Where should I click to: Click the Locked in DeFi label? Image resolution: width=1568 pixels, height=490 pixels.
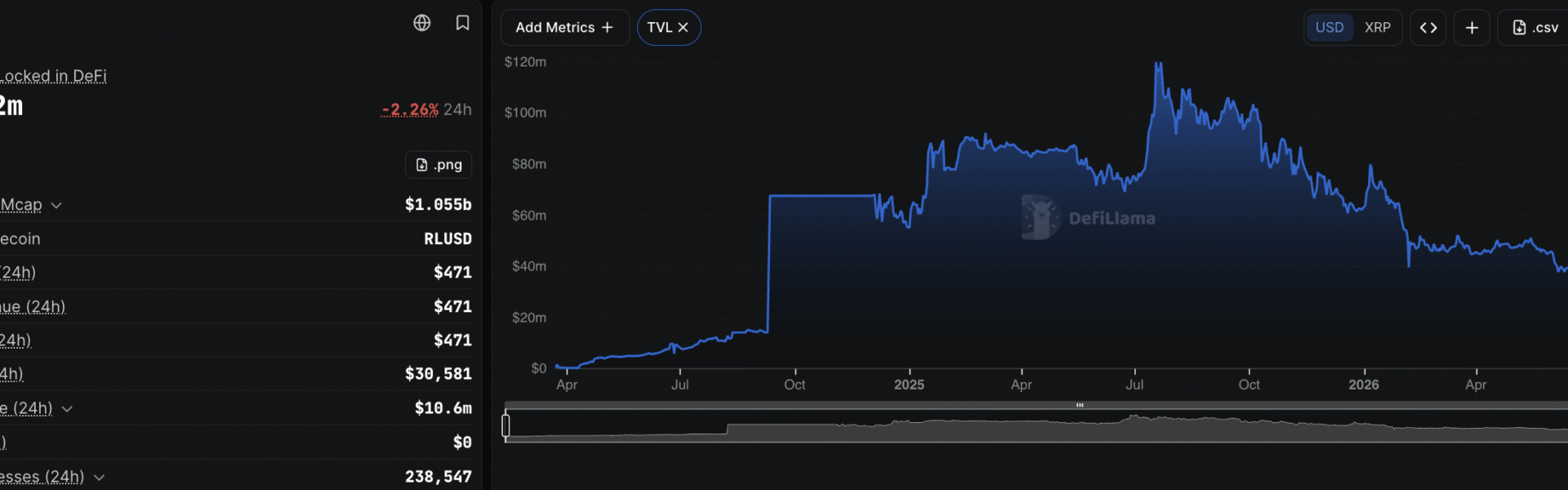click(x=53, y=76)
